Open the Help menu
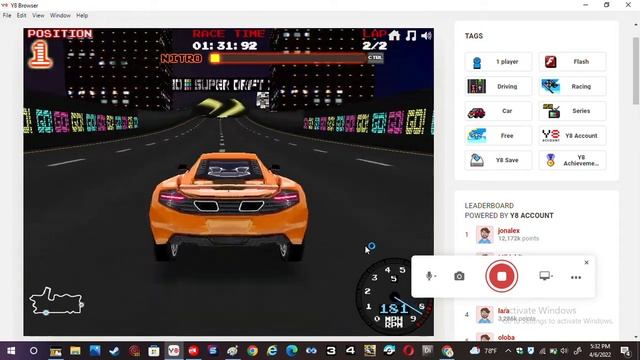Viewport: 640px width, 360px height. click(x=82, y=16)
